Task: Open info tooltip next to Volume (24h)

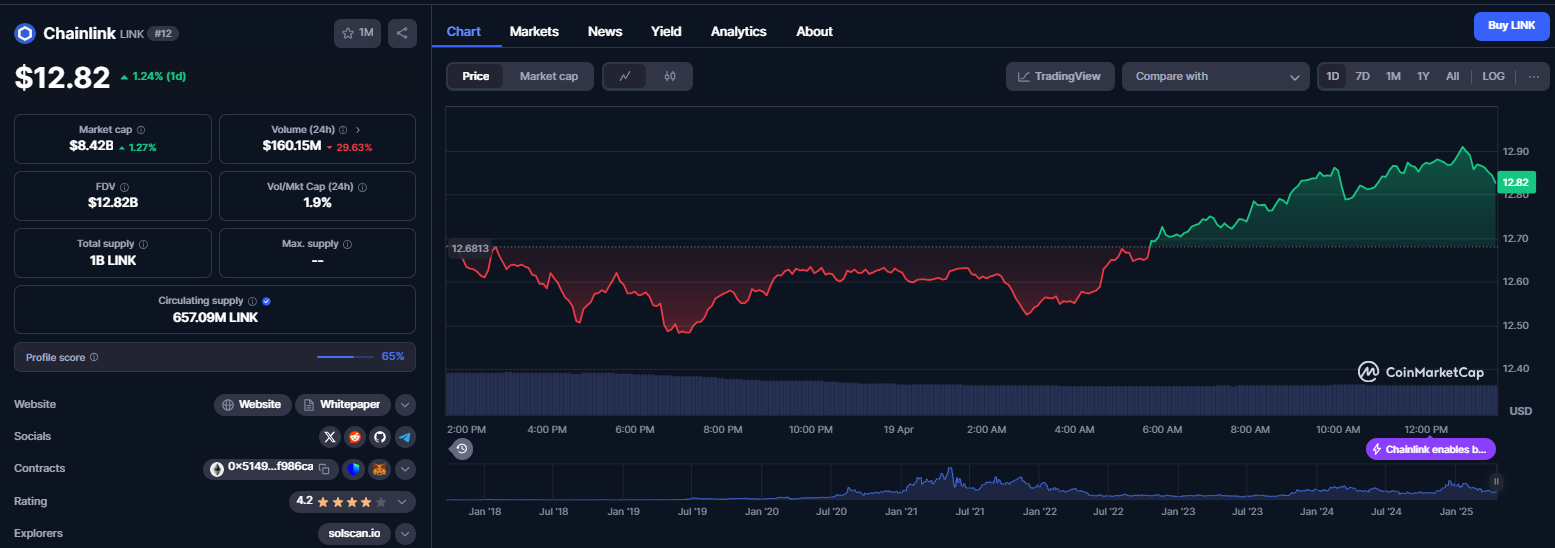Action: pos(343,130)
